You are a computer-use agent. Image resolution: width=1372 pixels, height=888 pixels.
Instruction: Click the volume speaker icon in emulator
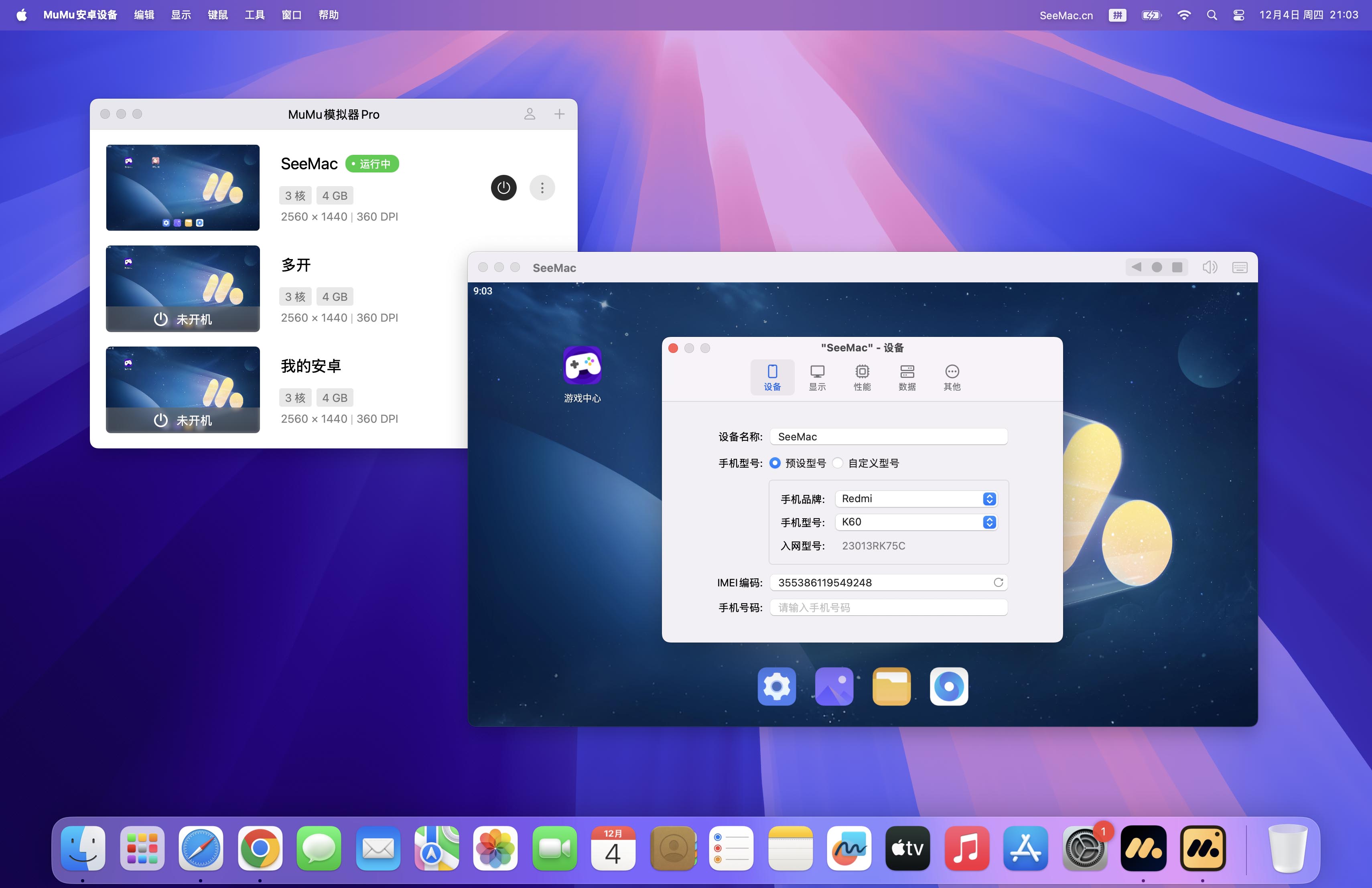pyautogui.click(x=1210, y=268)
